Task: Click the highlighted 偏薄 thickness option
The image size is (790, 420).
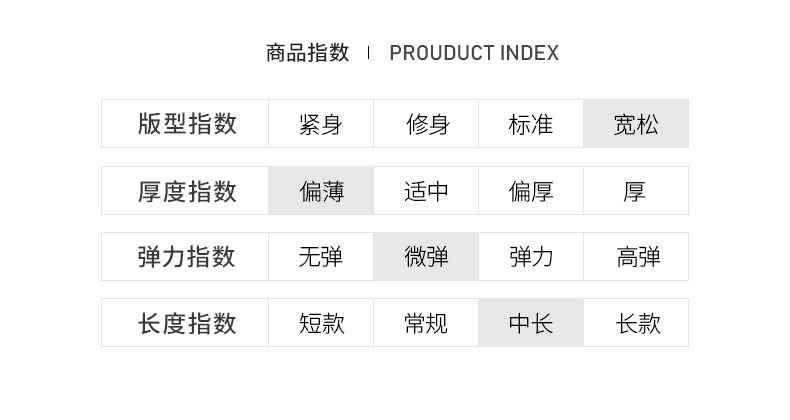Action: click(x=321, y=191)
